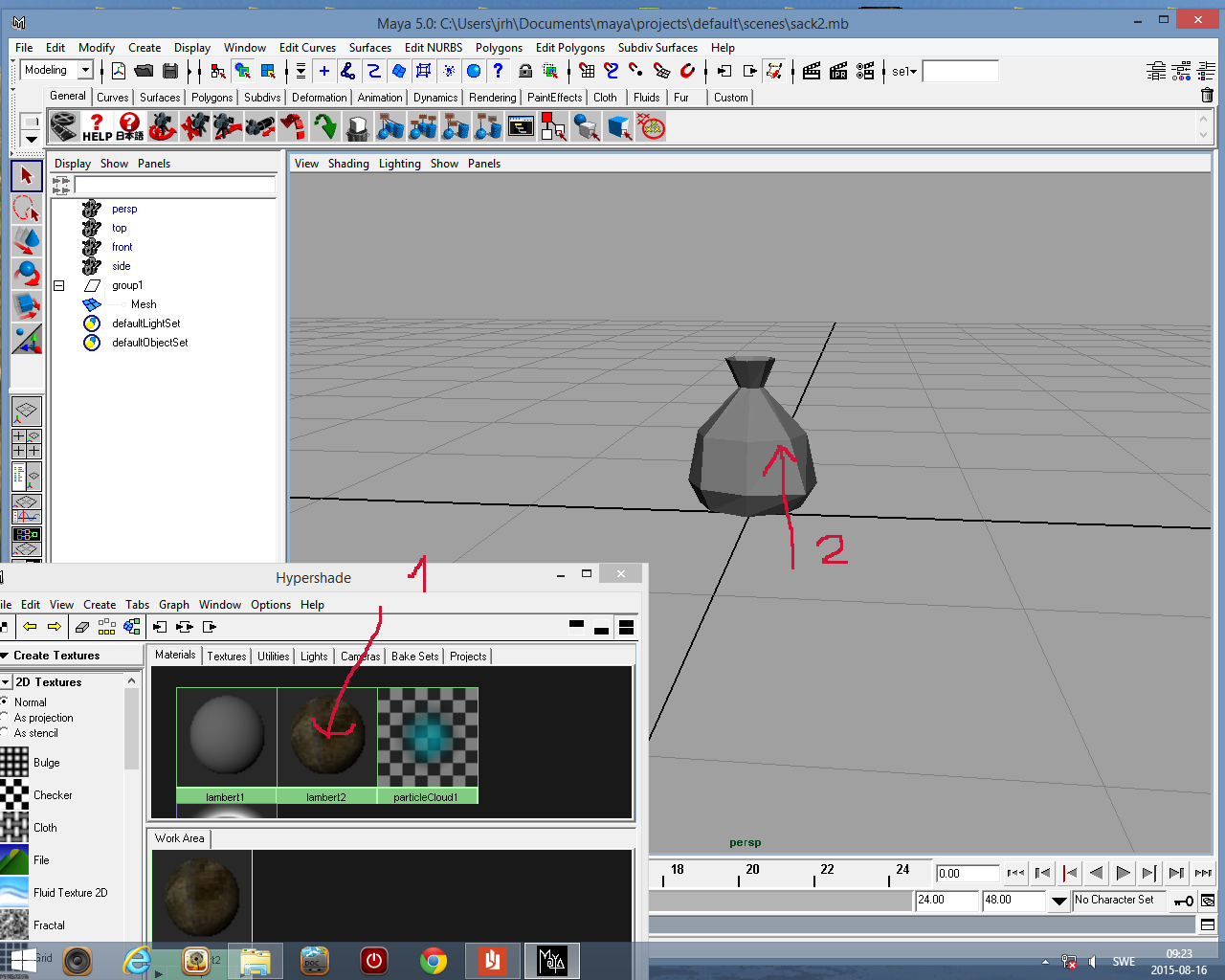This screenshot has height=980, width=1225.
Task: Go to previous graph in Hypershade
Action: (30, 627)
